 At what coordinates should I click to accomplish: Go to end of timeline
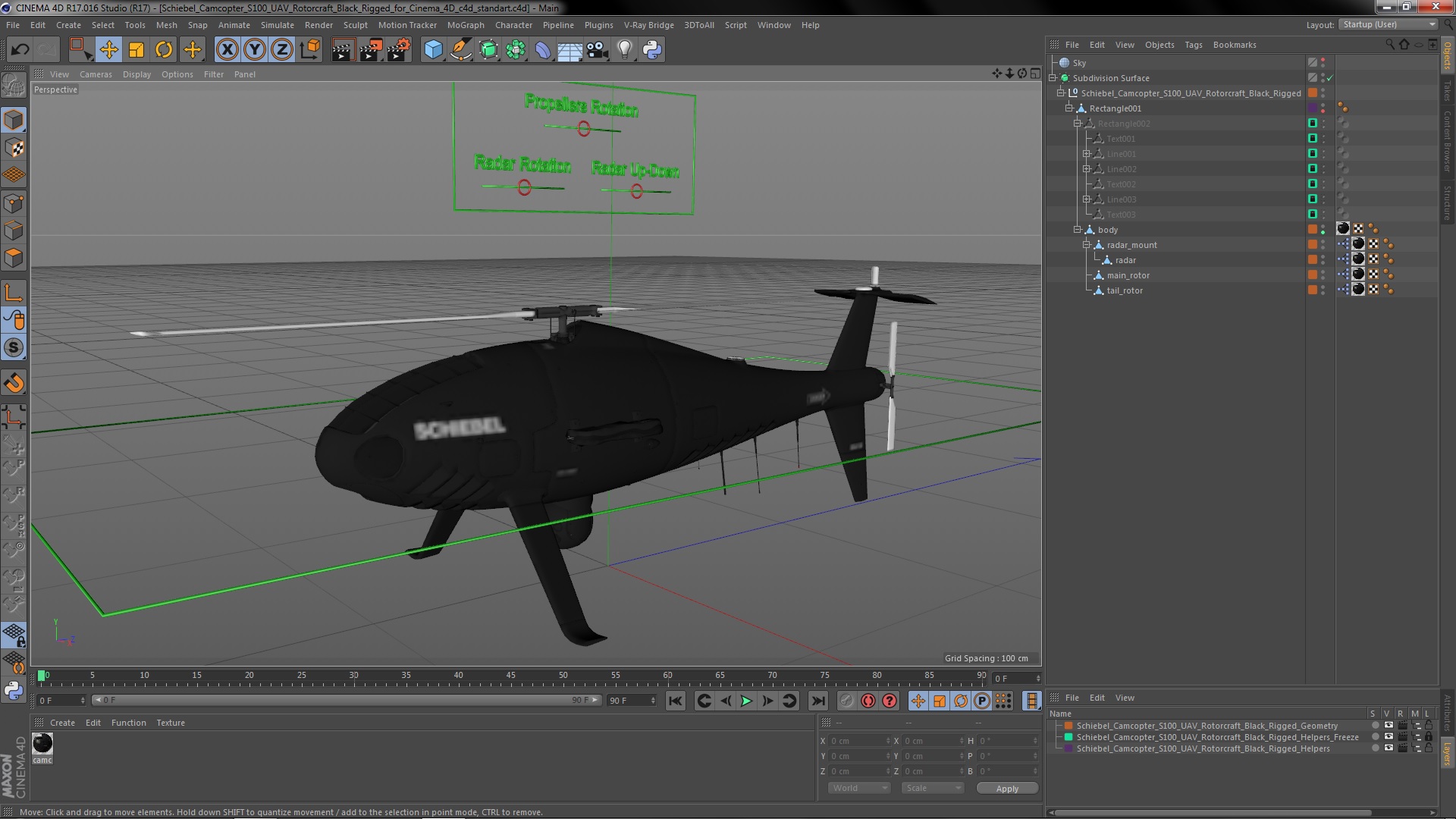[x=817, y=701]
